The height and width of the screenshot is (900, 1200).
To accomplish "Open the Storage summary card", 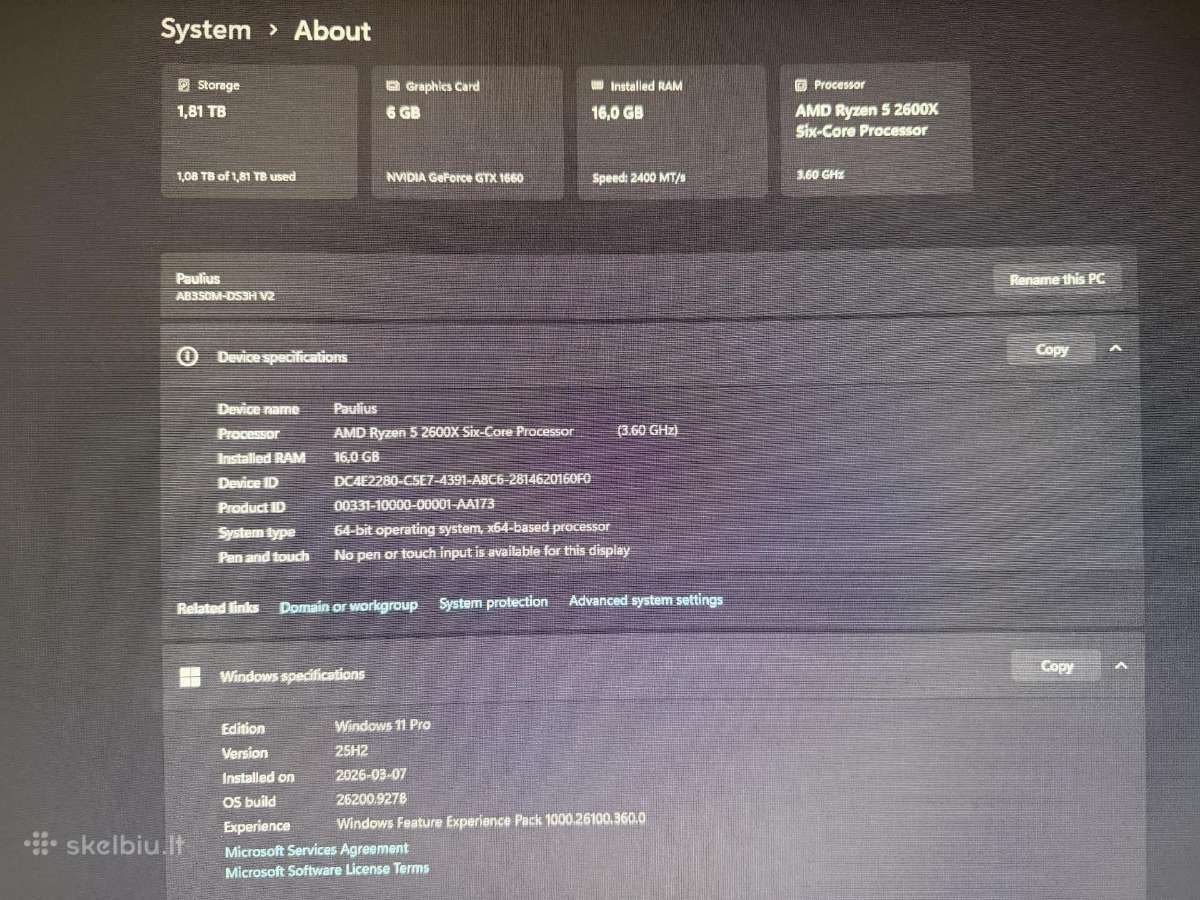I will [x=259, y=131].
